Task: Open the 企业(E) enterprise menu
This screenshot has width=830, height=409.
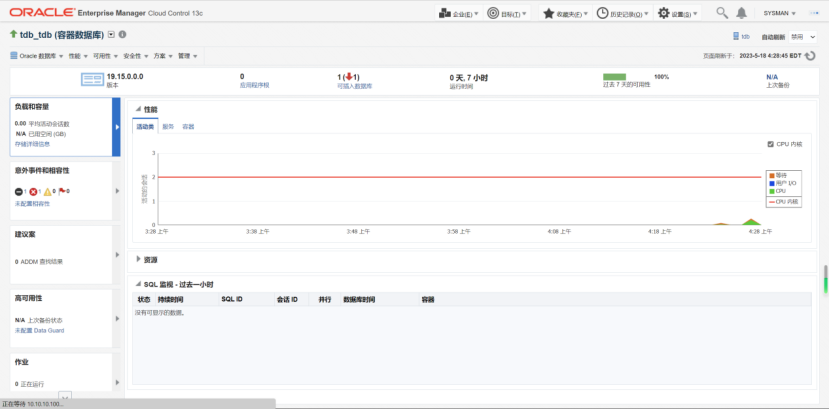Action: click(x=458, y=13)
